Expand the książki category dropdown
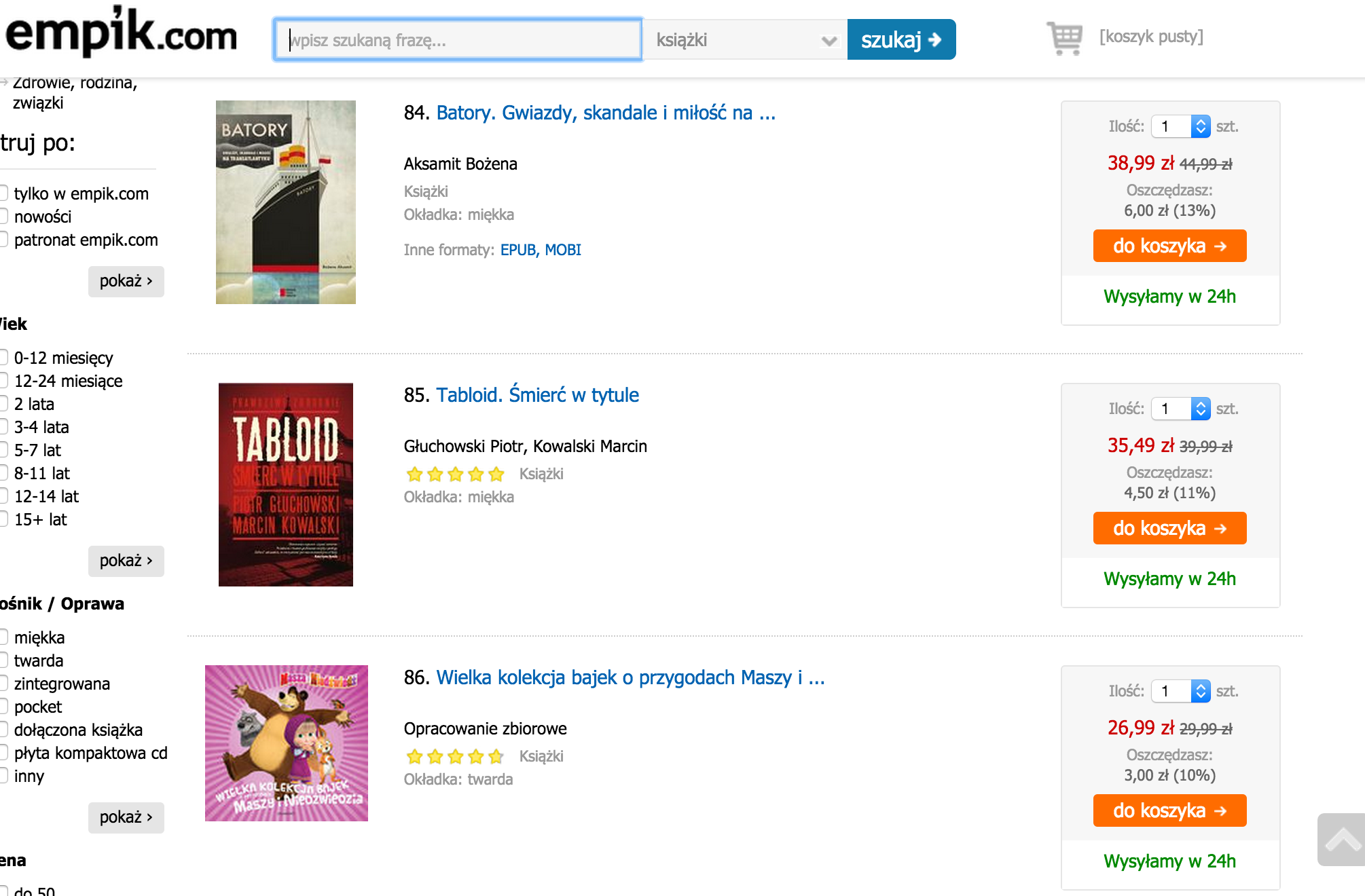This screenshot has width=1365, height=896. click(745, 40)
